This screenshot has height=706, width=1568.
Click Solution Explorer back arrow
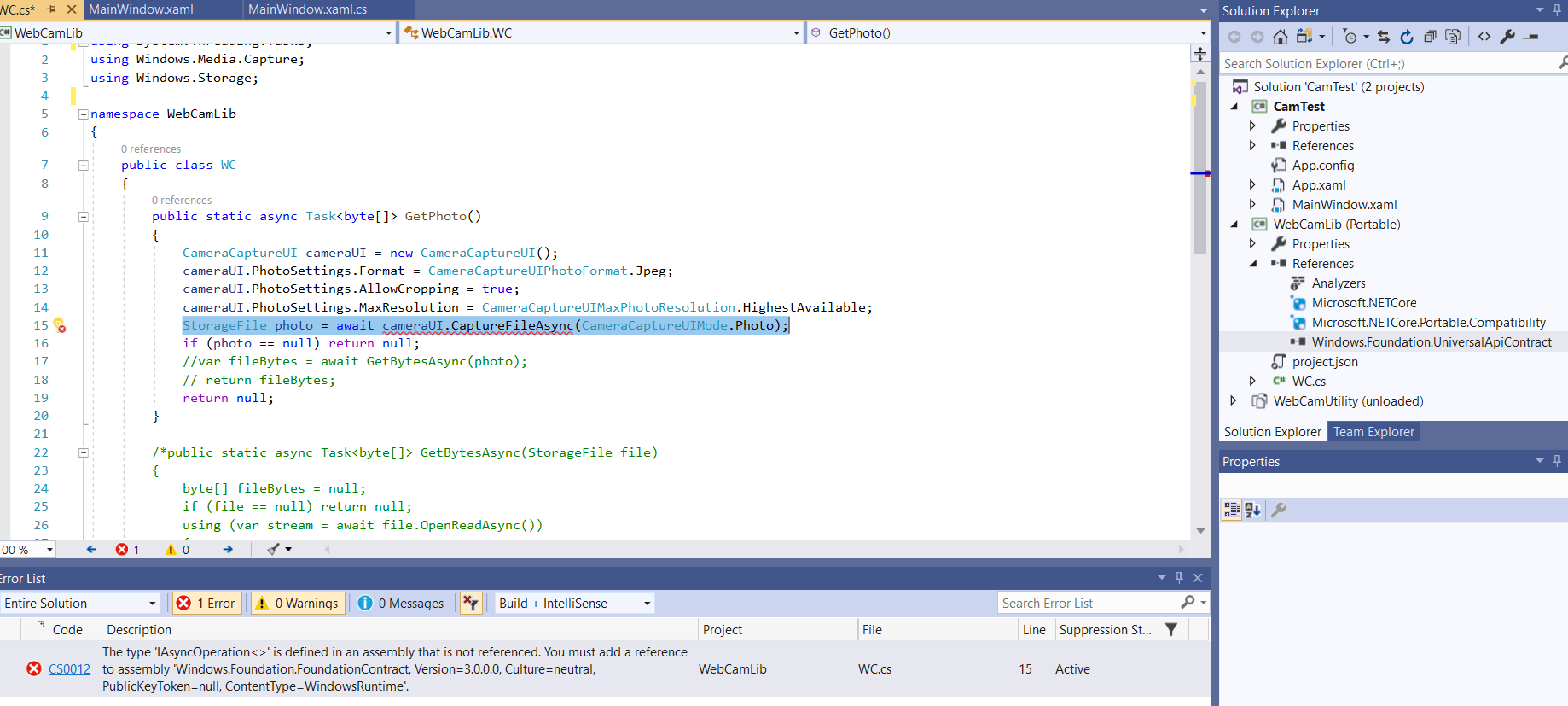click(x=1234, y=37)
